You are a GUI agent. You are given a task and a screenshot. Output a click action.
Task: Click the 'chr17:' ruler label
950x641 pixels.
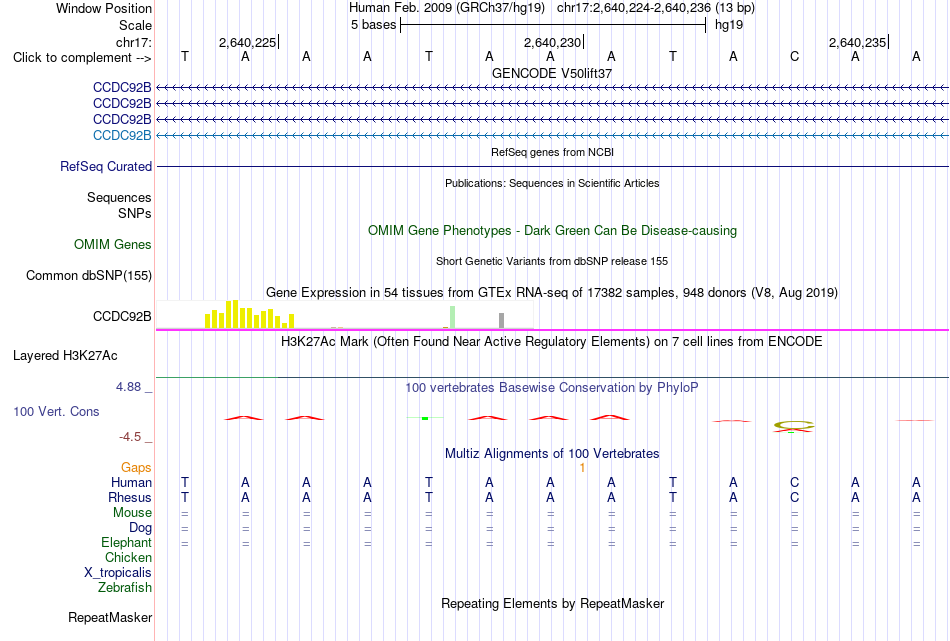coord(134,42)
